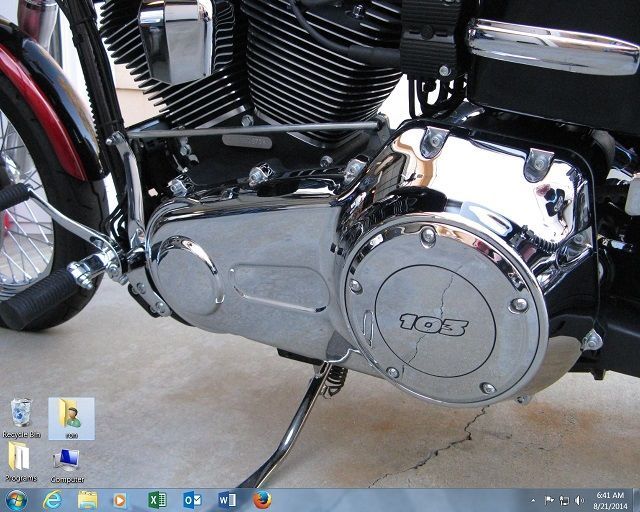This screenshot has width=640, height=512.
Task: Click the clock showing 6:41 AM
Action: [x=610, y=500]
